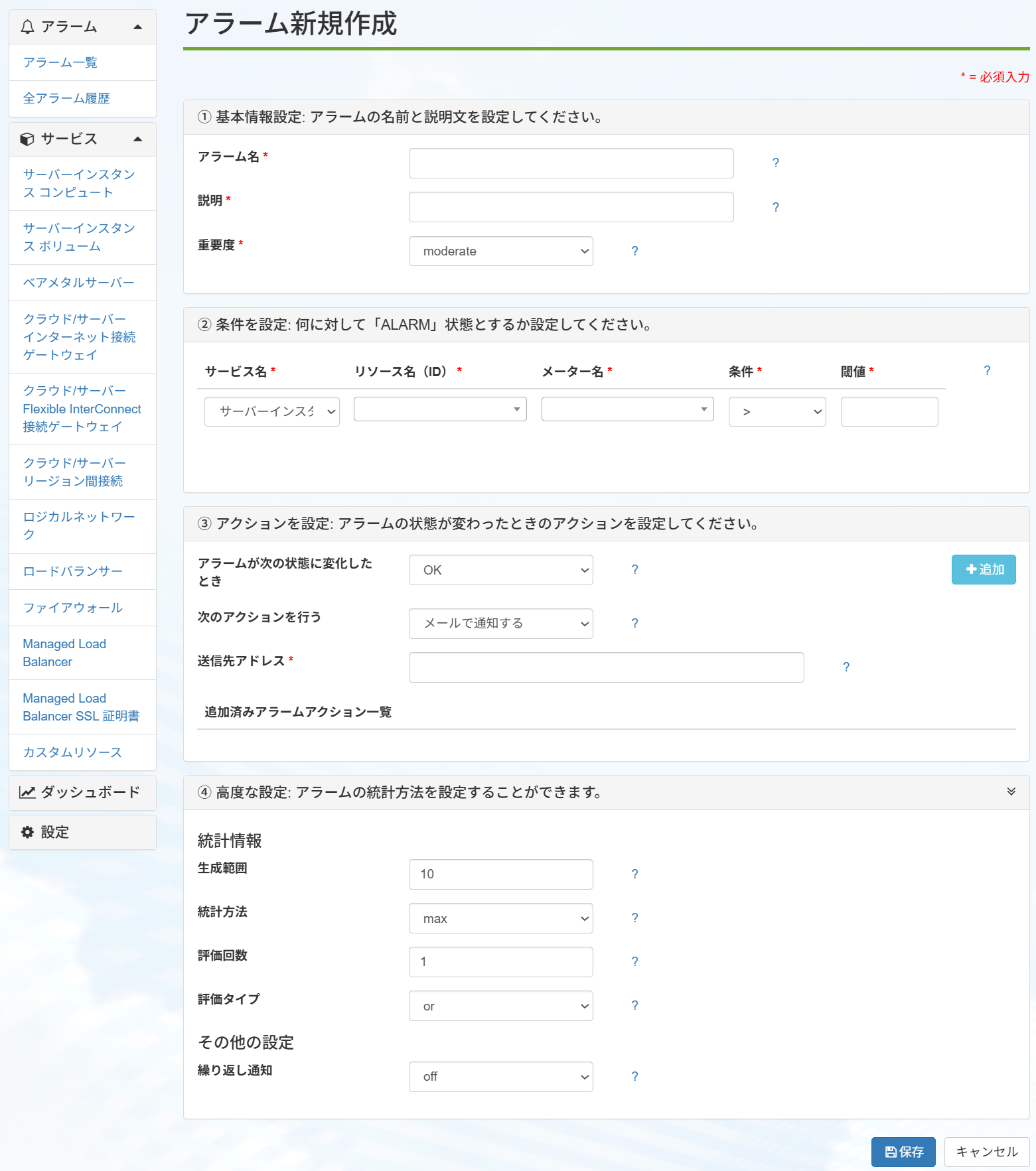Click the 保存 button
This screenshot has width=1036, height=1171.
[x=903, y=1152]
